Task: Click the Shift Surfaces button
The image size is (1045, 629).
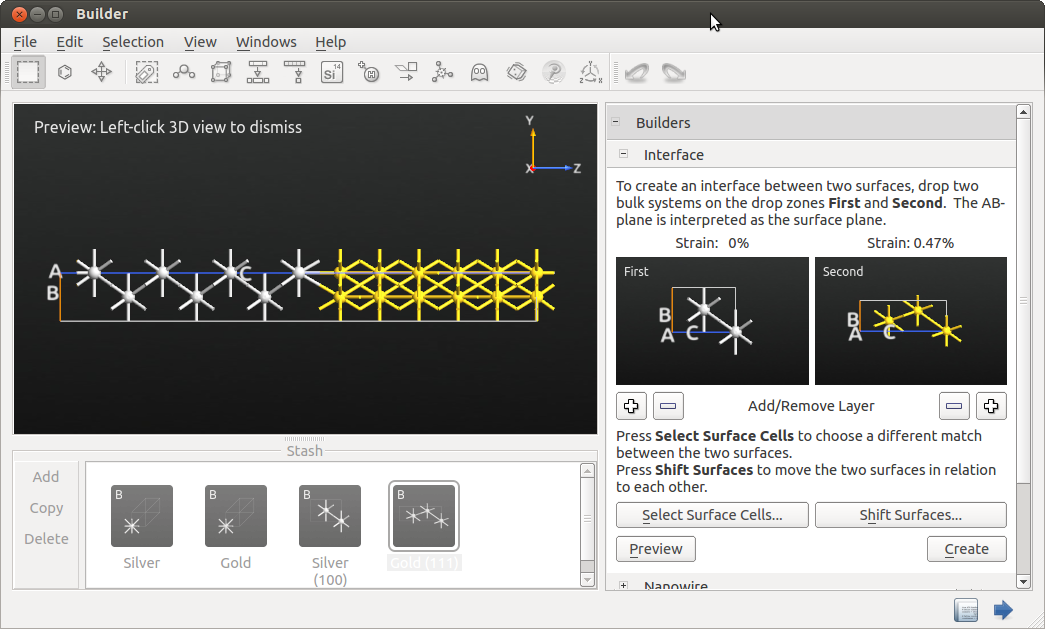Action: tap(910, 515)
